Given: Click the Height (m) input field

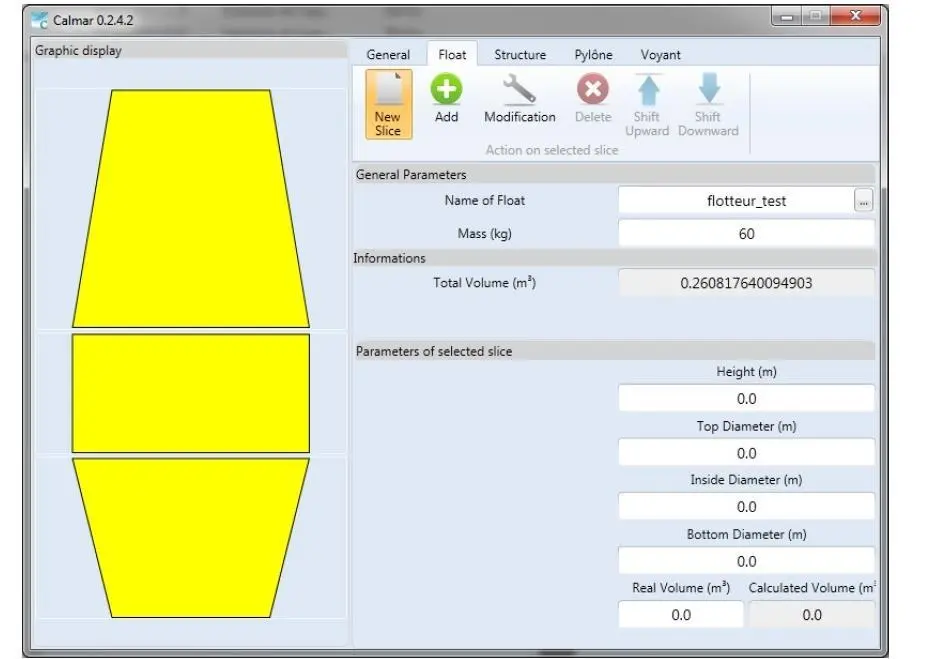Looking at the screenshot, I should 746,399.
